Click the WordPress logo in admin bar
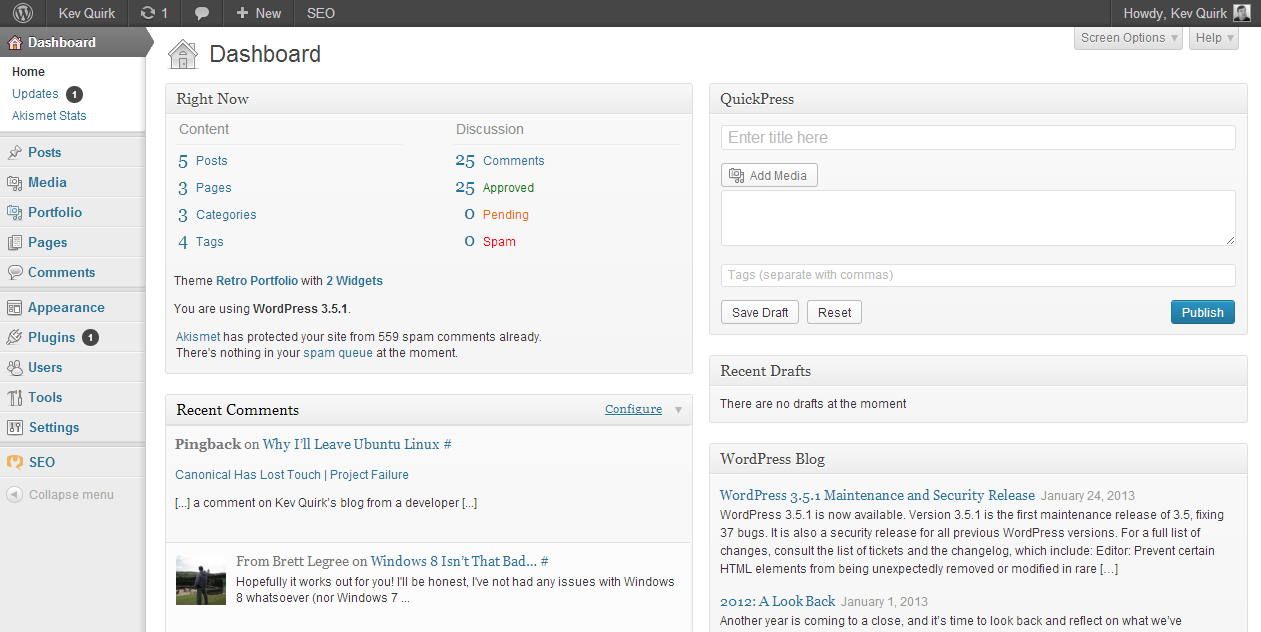Screen dimensions: 1261x632 [22, 13]
